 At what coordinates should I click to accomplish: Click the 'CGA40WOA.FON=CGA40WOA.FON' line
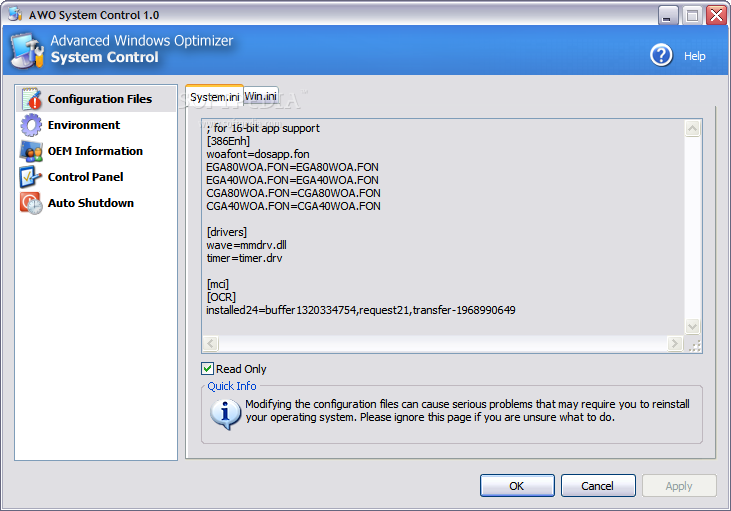293,206
